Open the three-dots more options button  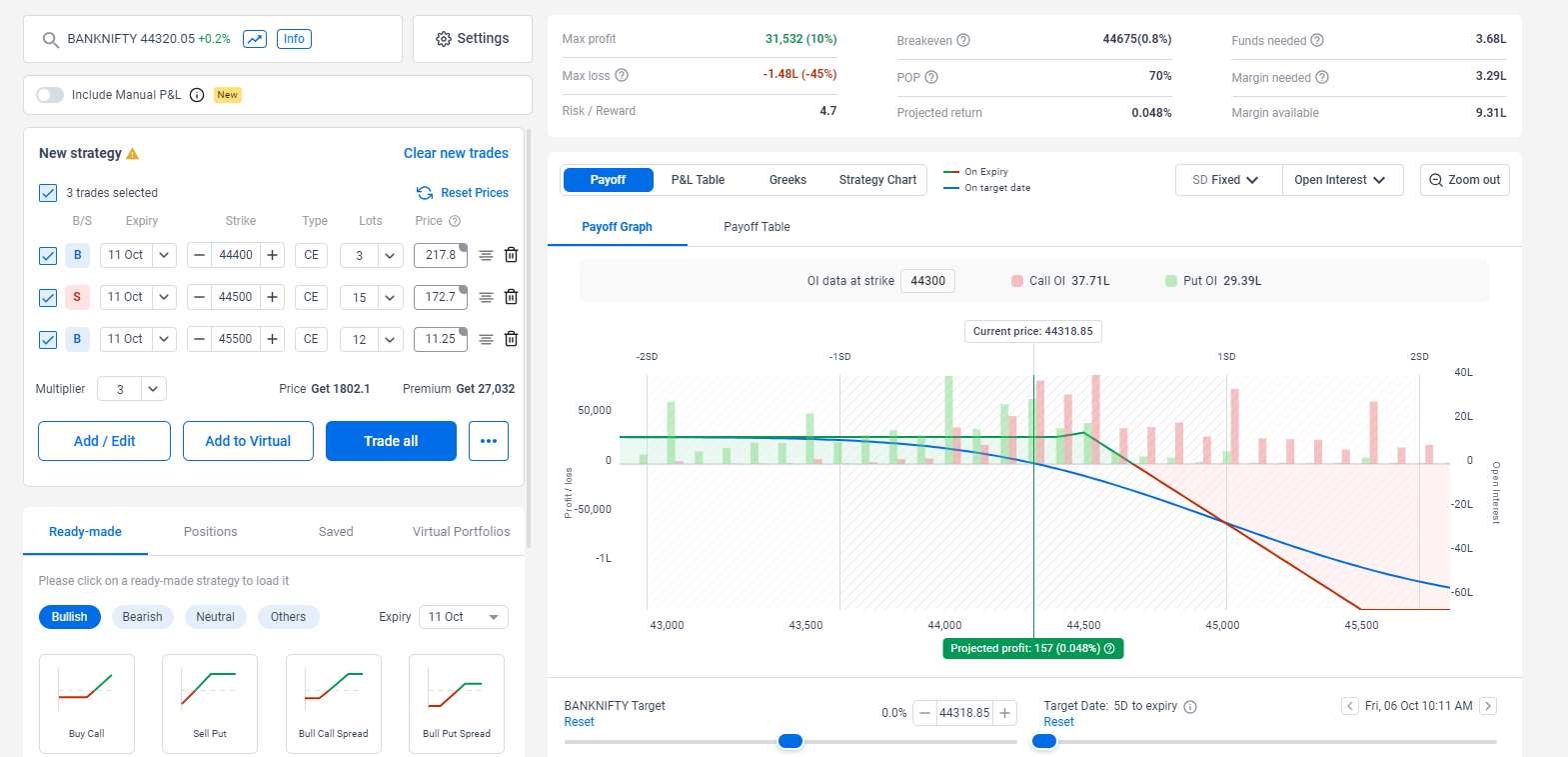pyautogui.click(x=489, y=441)
